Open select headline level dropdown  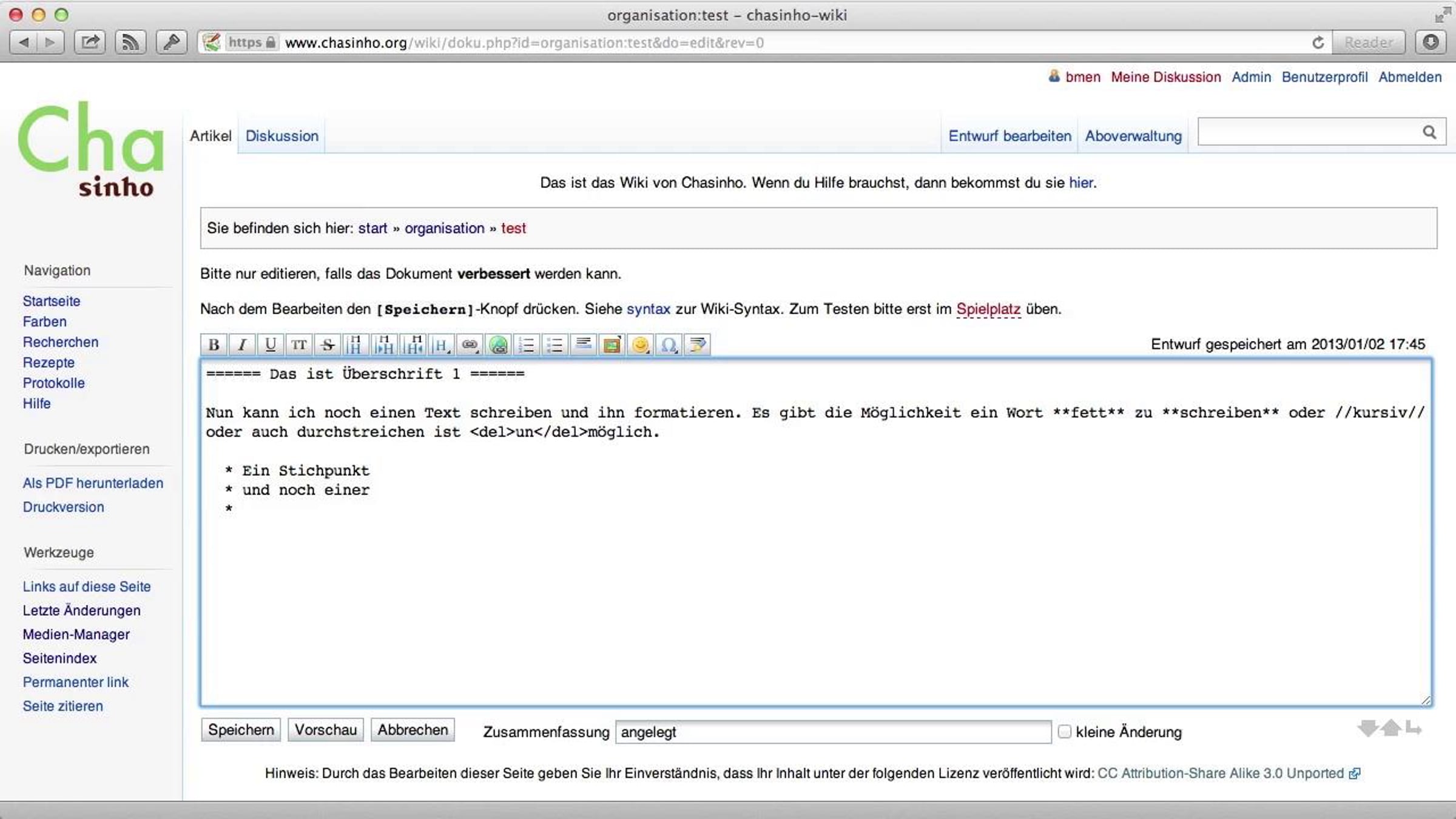coord(441,345)
